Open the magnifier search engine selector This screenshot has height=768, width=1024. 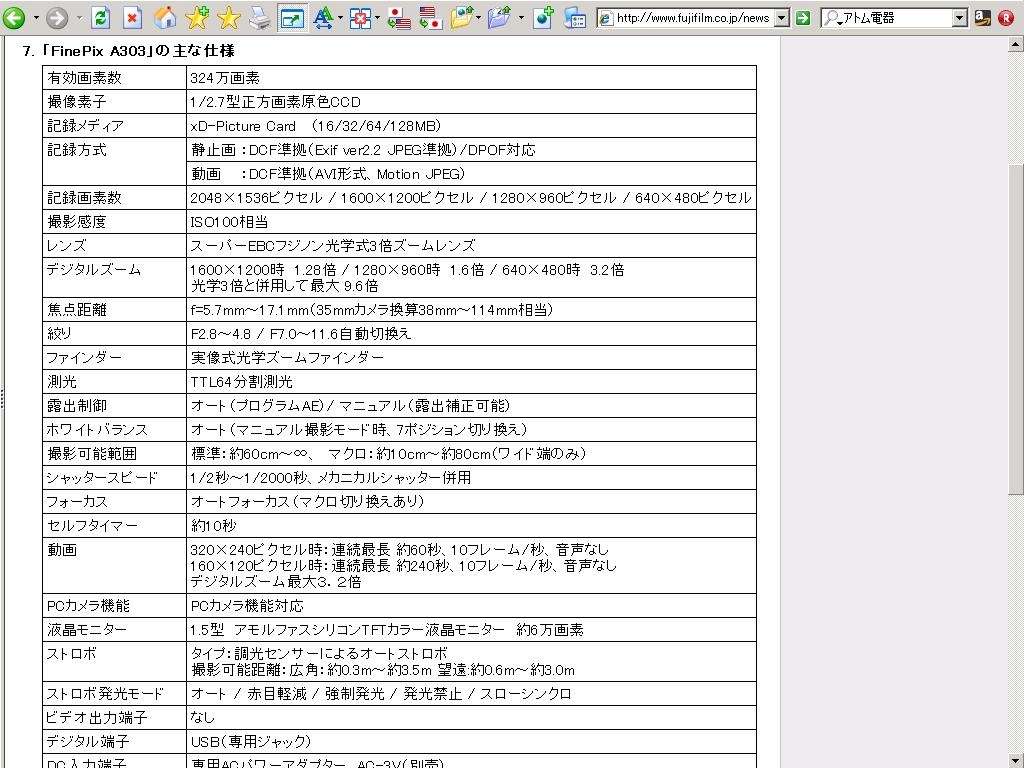coord(832,18)
